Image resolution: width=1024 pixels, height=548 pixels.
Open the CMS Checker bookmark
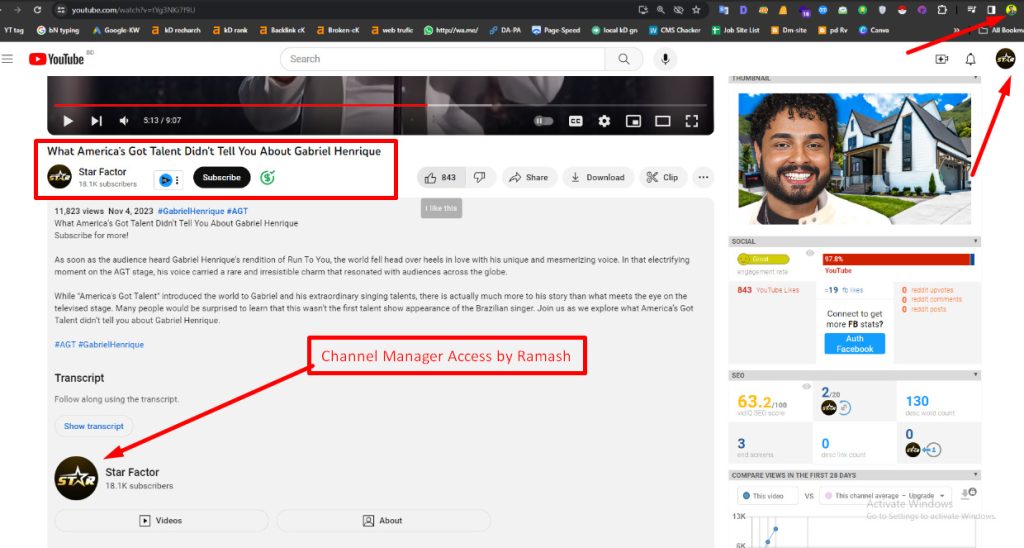pos(675,30)
